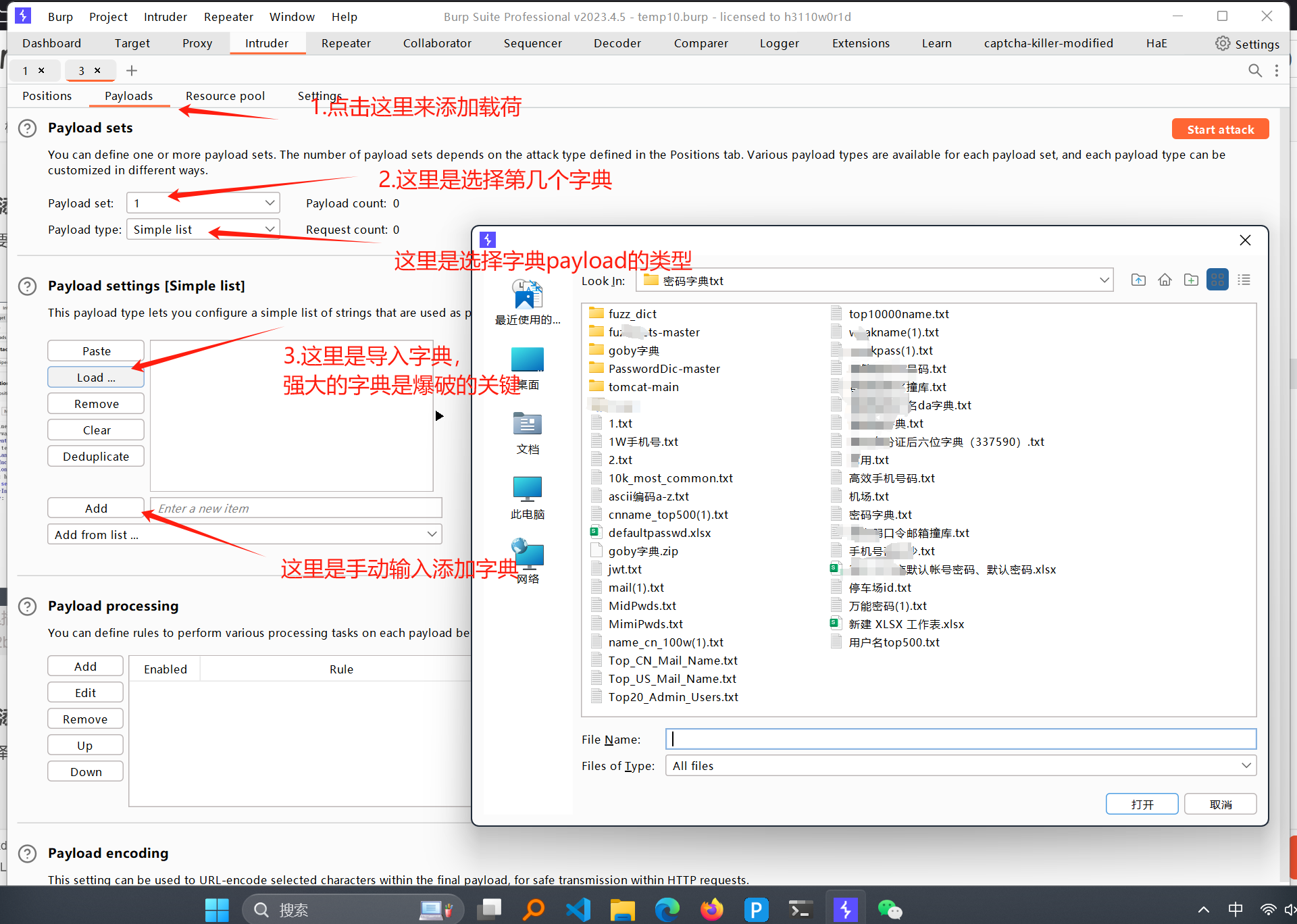Open Recently Used shortcut in file dialog sidebar

[528, 303]
